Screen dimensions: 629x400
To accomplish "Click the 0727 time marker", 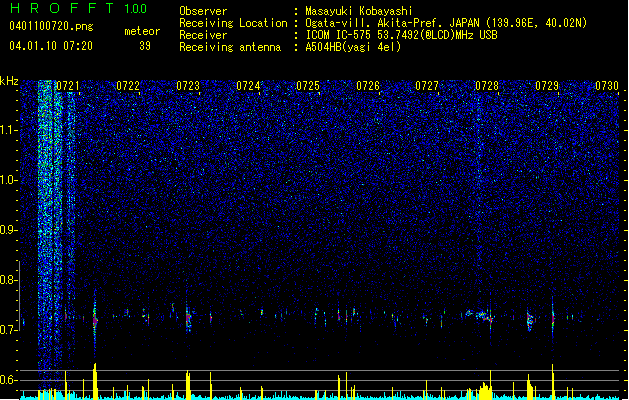I will [427, 86].
